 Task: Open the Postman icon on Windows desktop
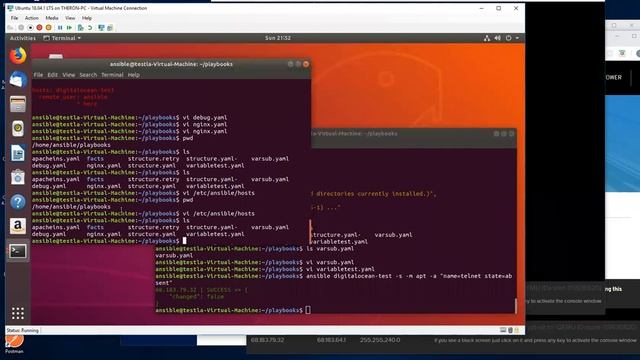pos(14,344)
